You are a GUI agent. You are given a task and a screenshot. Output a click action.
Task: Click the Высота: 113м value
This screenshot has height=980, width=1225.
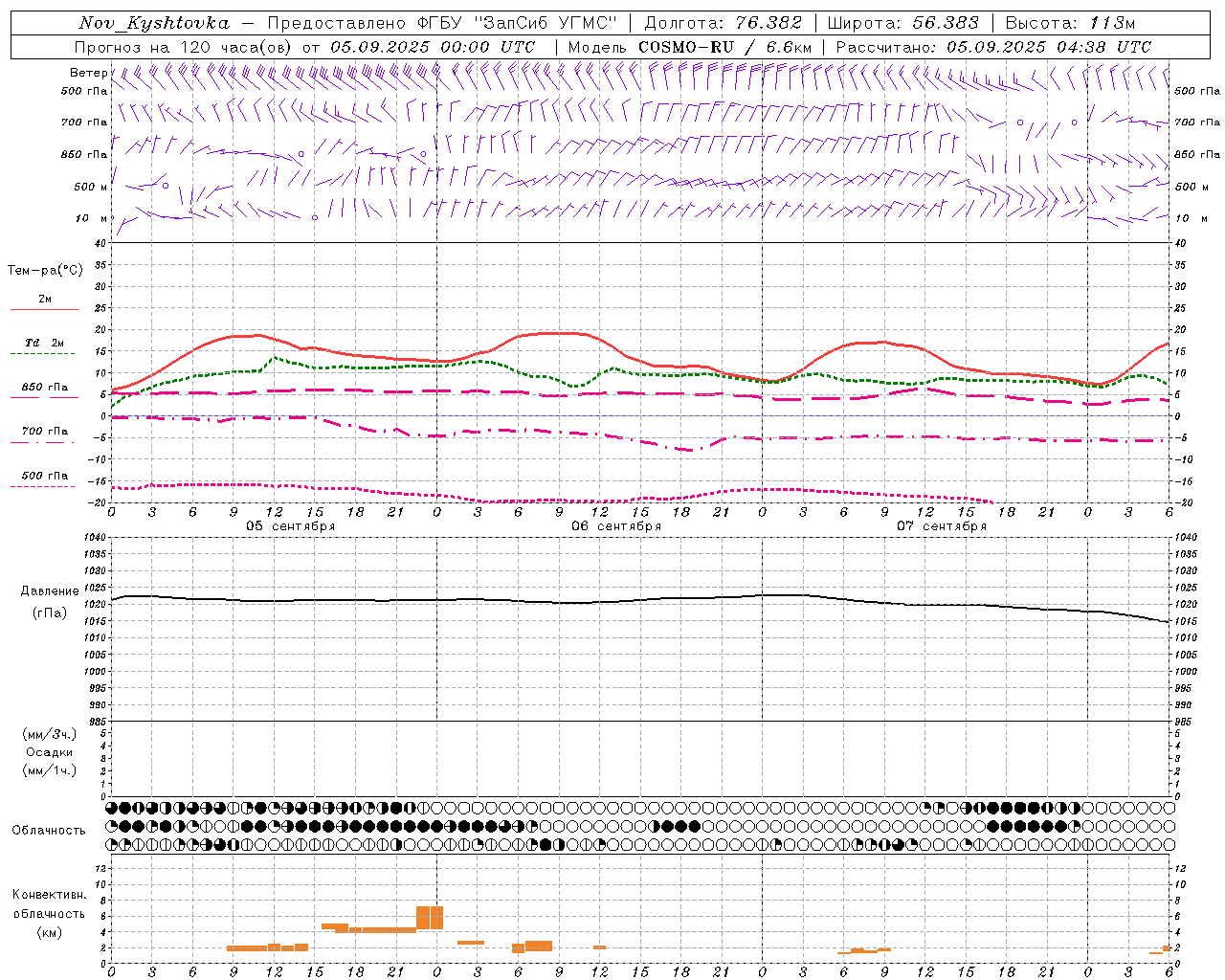1070,23
